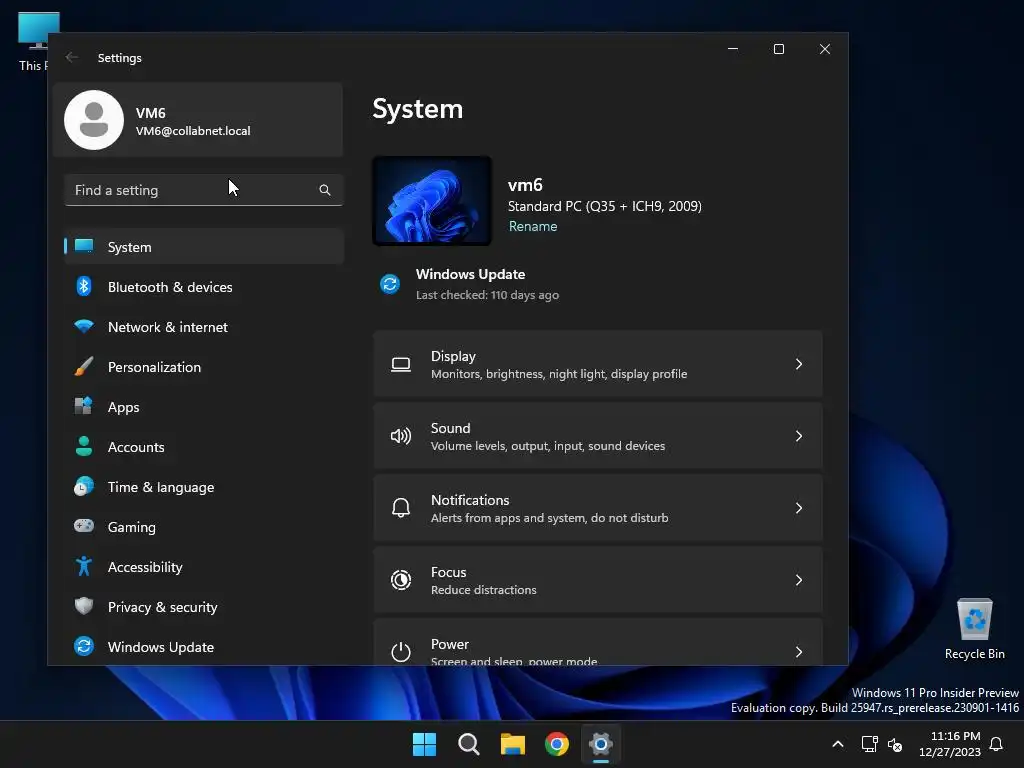Expand the Notifications settings chevron
The width and height of the screenshot is (1024, 768).
(x=799, y=508)
